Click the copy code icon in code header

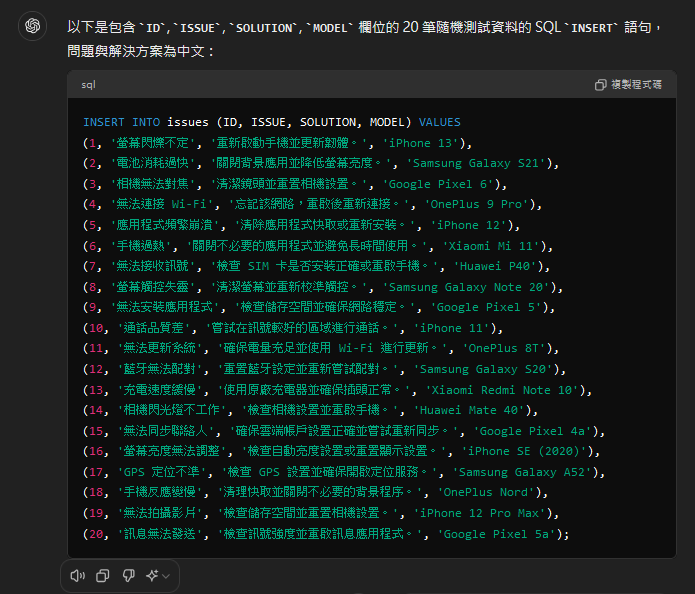click(x=600, y=85)
